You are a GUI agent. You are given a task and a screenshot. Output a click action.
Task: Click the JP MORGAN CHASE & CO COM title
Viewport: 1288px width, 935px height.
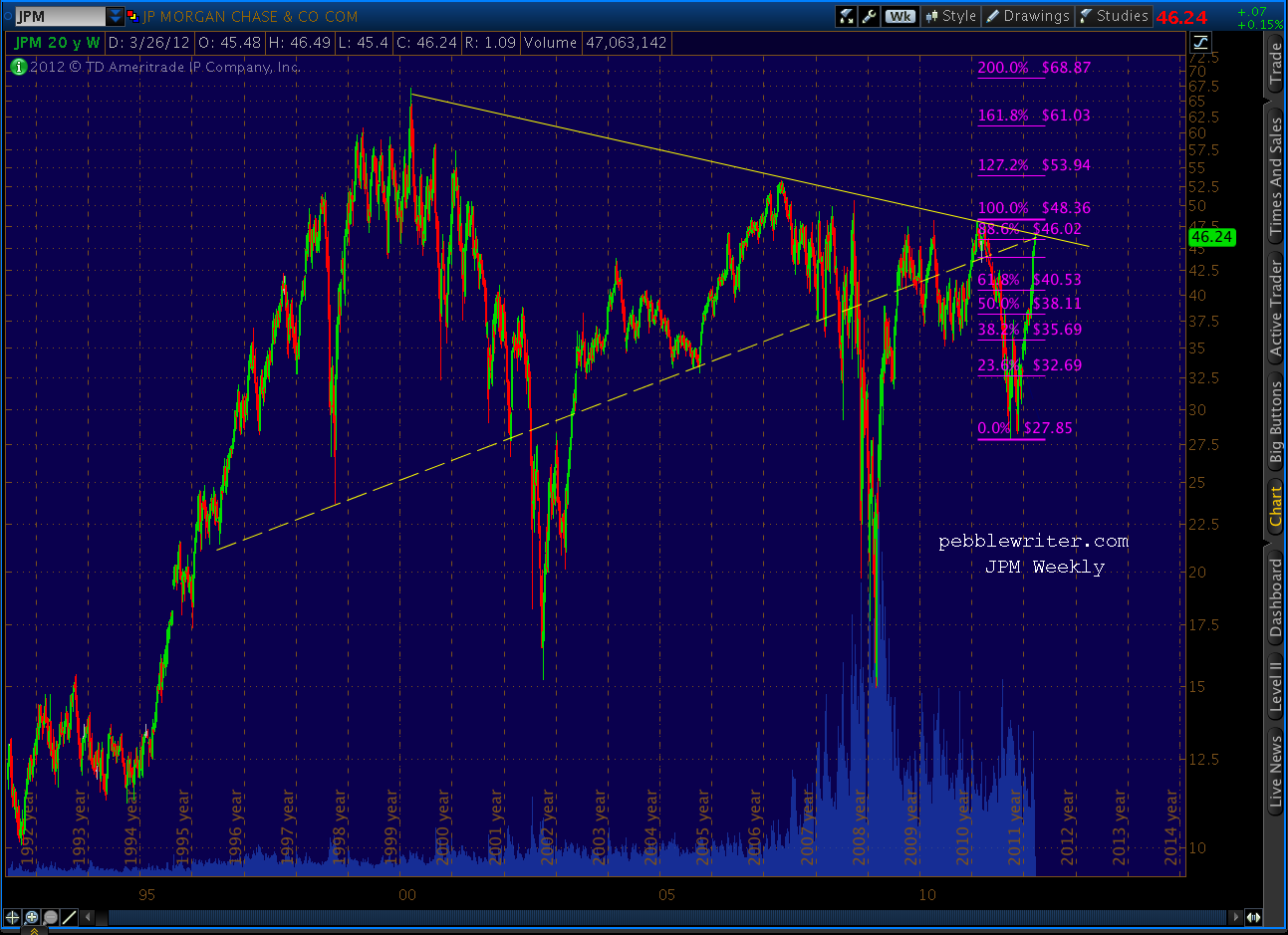coord(250,16)
